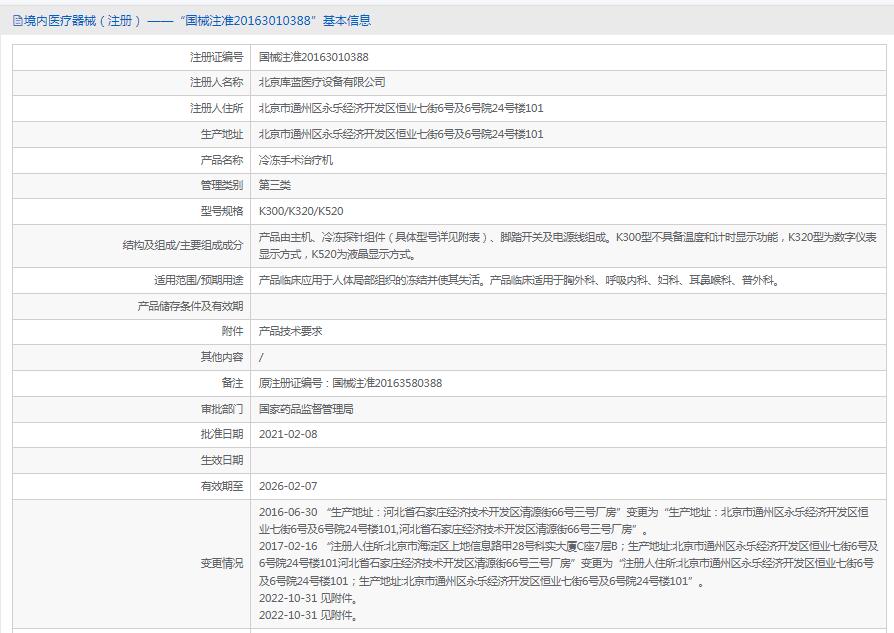Click the label '附件'

click(x=233, y=331)
